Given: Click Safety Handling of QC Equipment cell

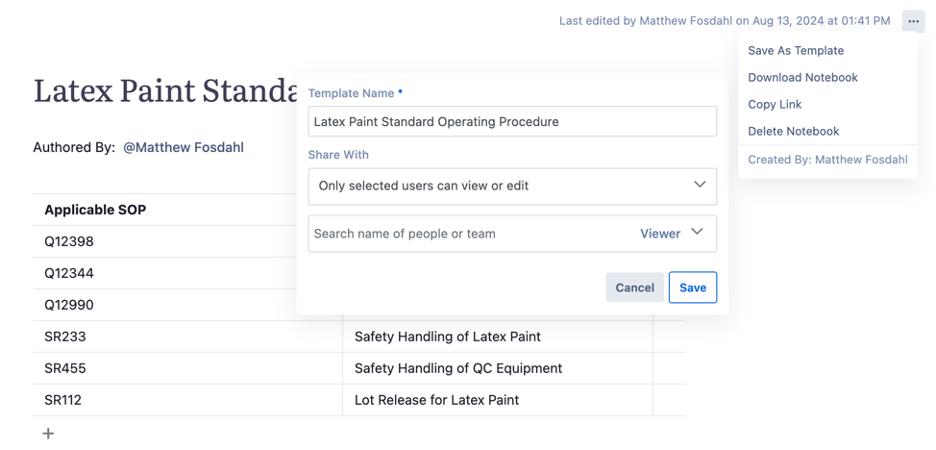Looking at the screenshot, I should click(x=458, y=368).
